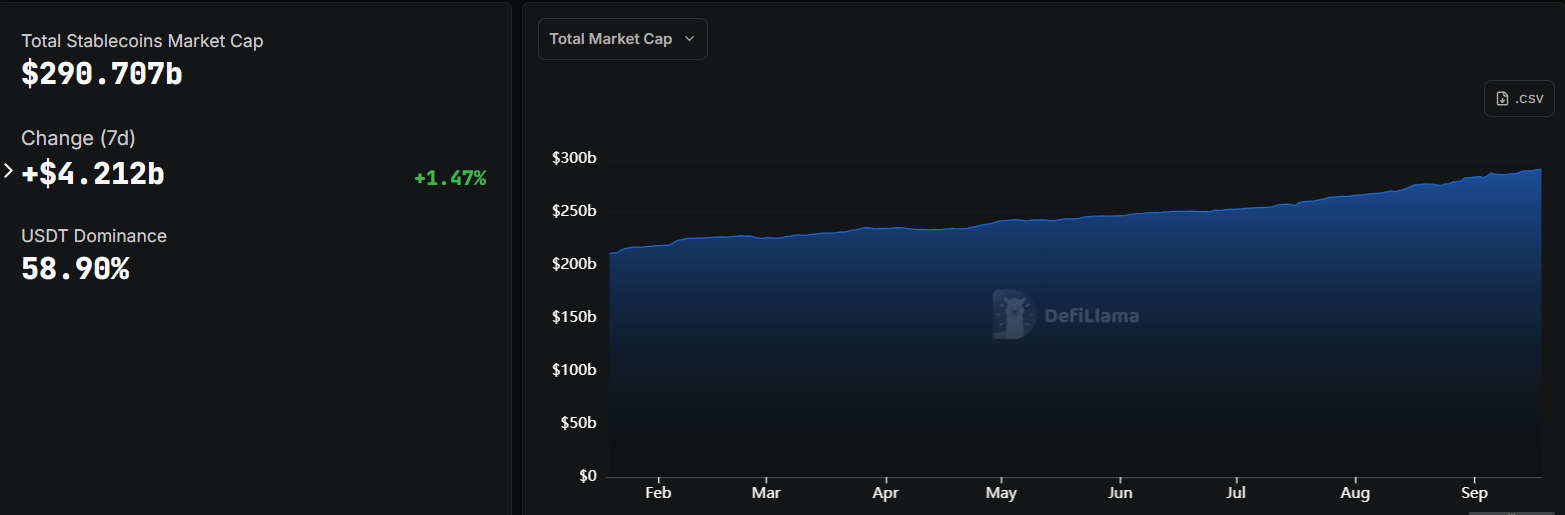1565x515 pixels.
Task: Click the chevron arrow beside Total Market Cap
Action: 689,39
